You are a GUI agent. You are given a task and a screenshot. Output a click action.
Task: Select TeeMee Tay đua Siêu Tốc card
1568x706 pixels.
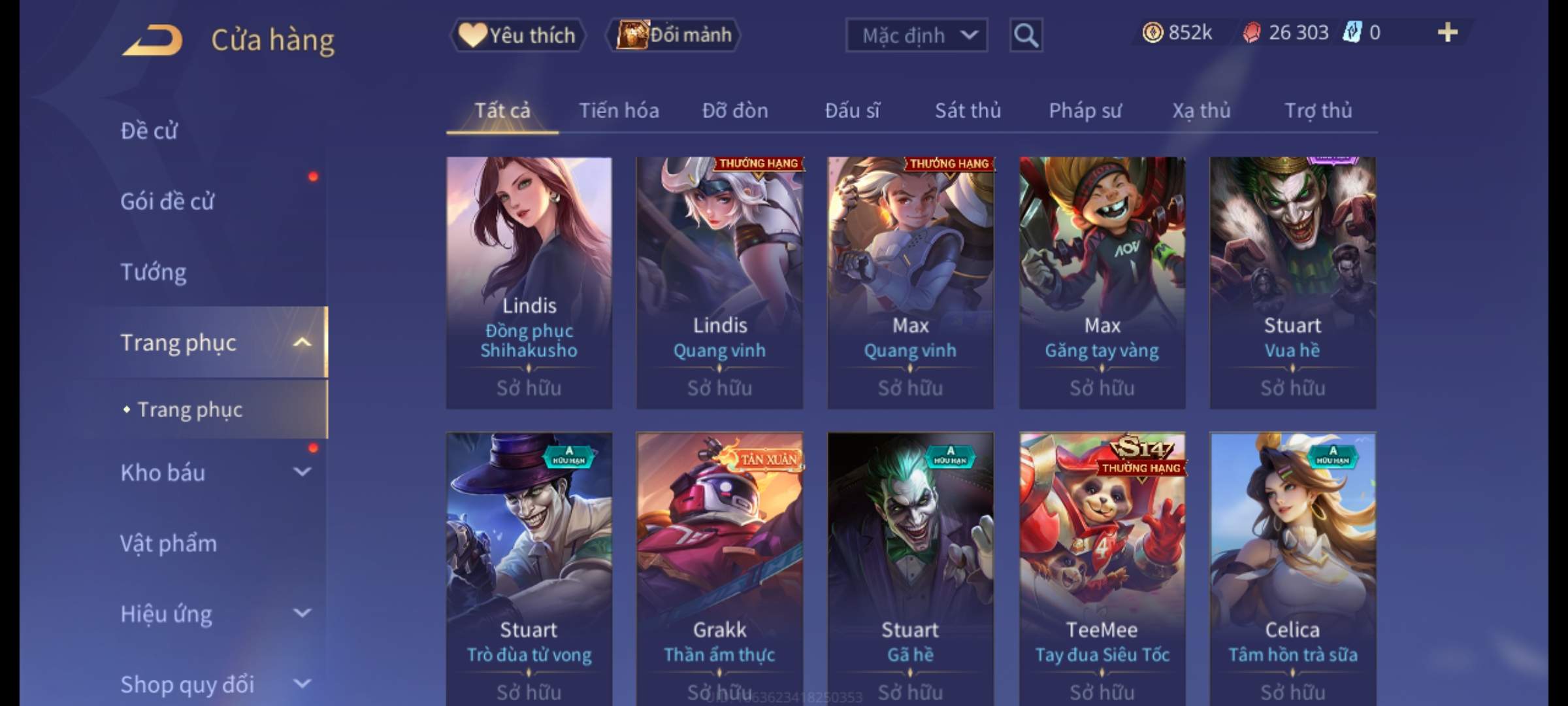(1102, 569)
